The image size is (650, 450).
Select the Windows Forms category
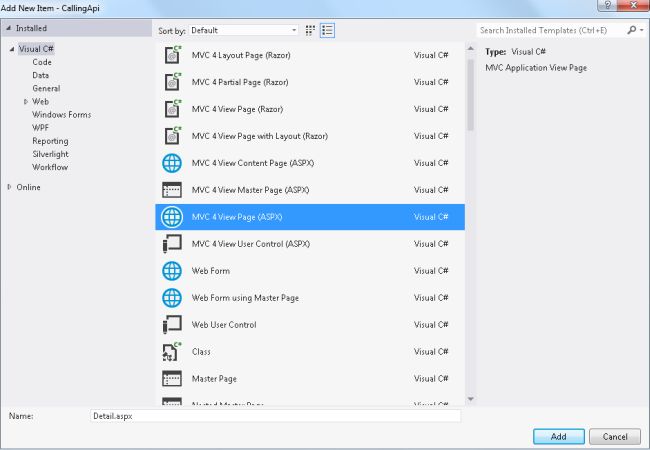[x=62, y=115]
